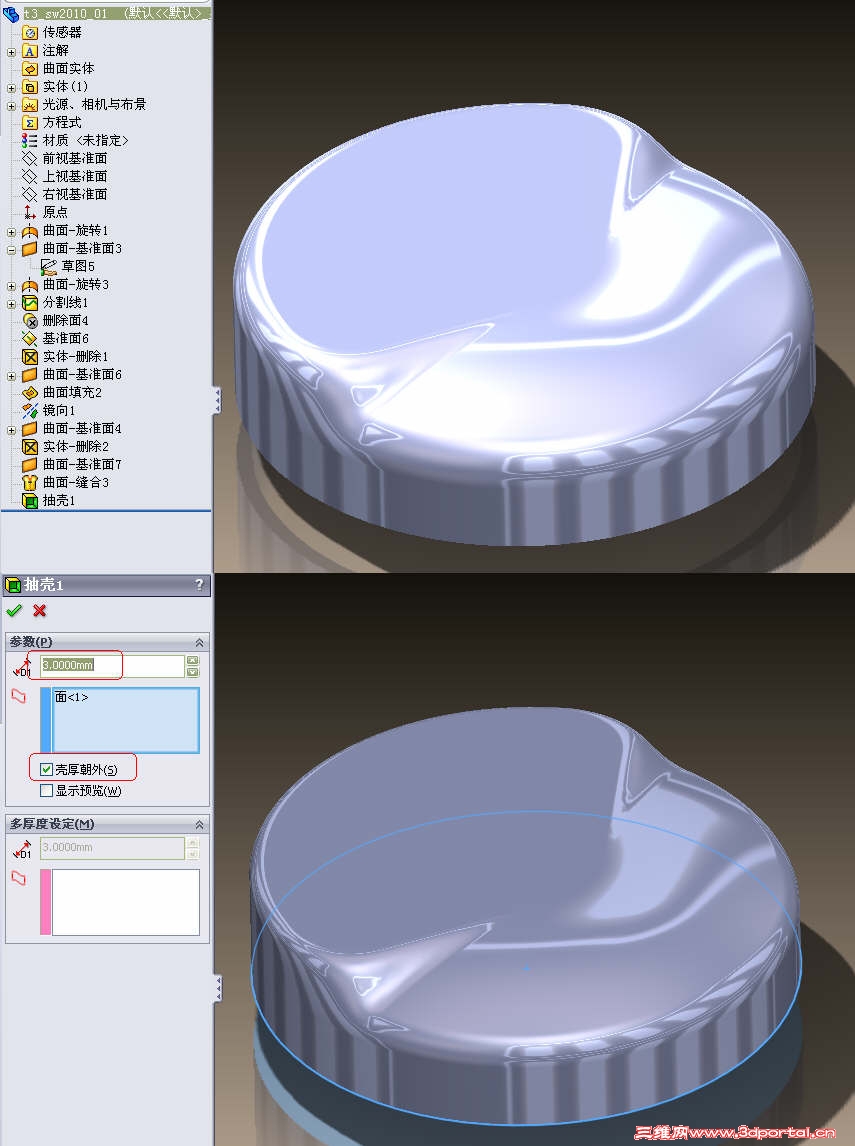Click the 实体-删除2 delete body icon

tap(30, 446)
